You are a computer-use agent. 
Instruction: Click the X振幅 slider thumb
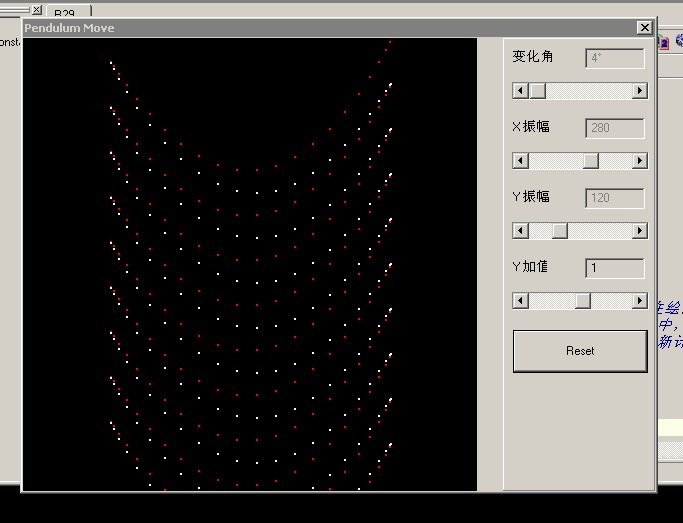click(x=591, y=161)
